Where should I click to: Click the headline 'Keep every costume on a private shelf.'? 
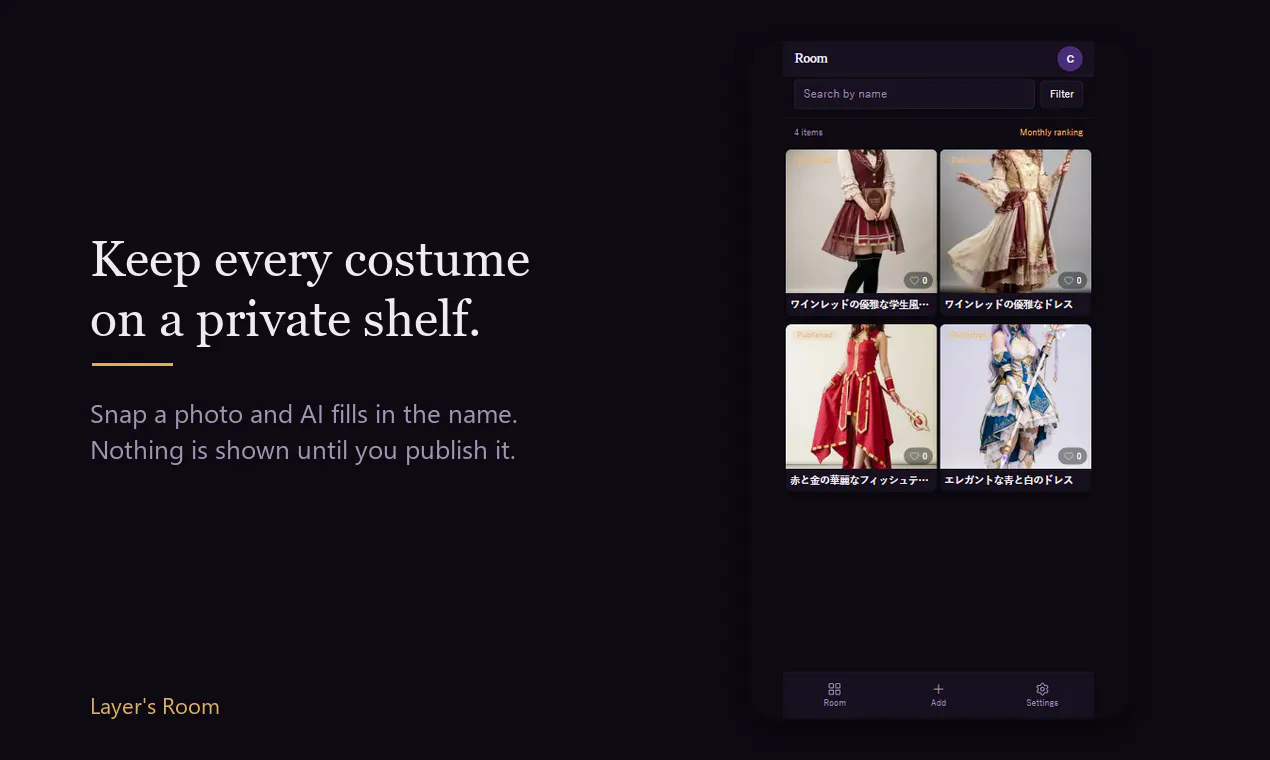coord(310,290)
